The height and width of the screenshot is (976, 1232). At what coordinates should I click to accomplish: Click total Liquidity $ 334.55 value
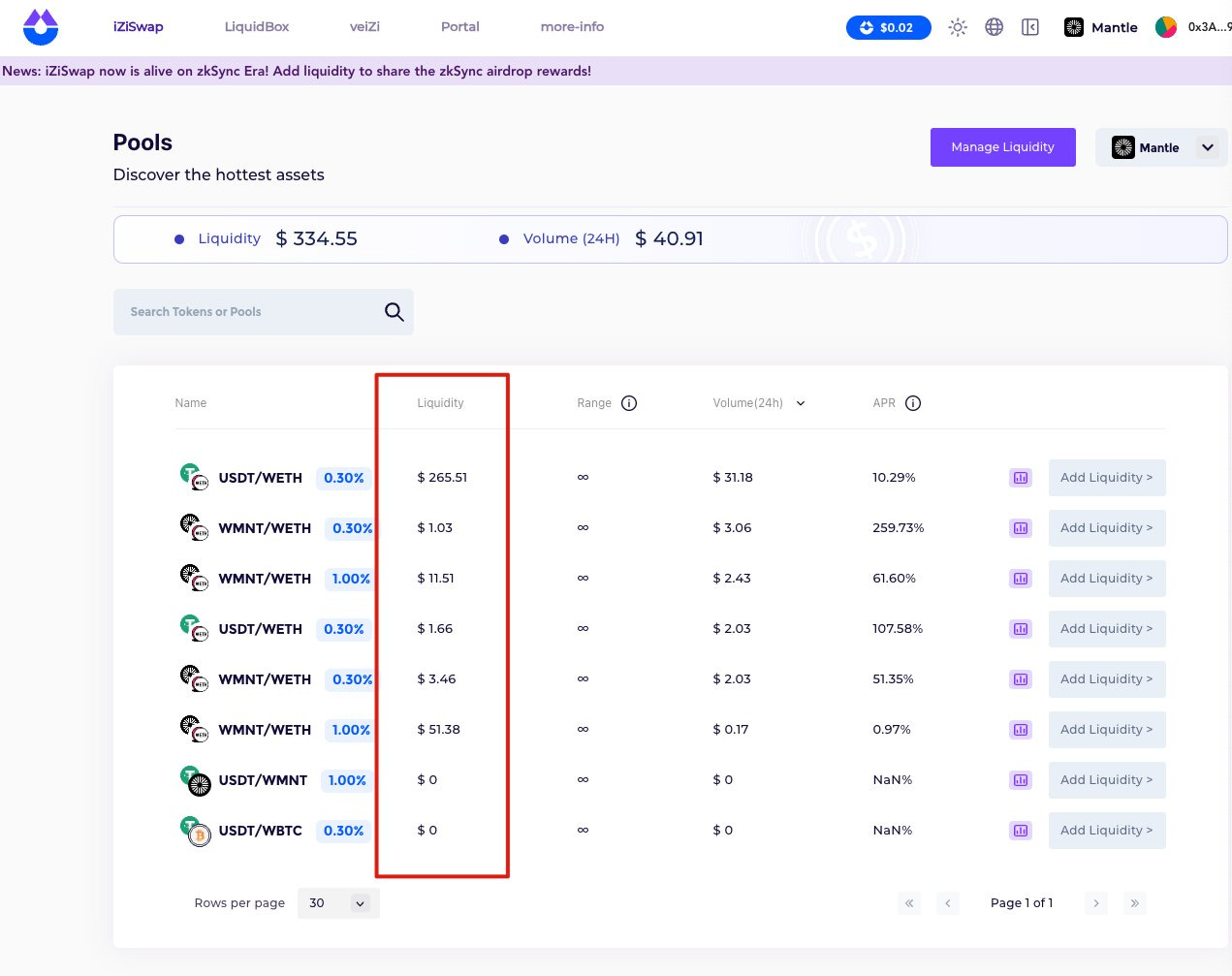[x=317, y=238]
